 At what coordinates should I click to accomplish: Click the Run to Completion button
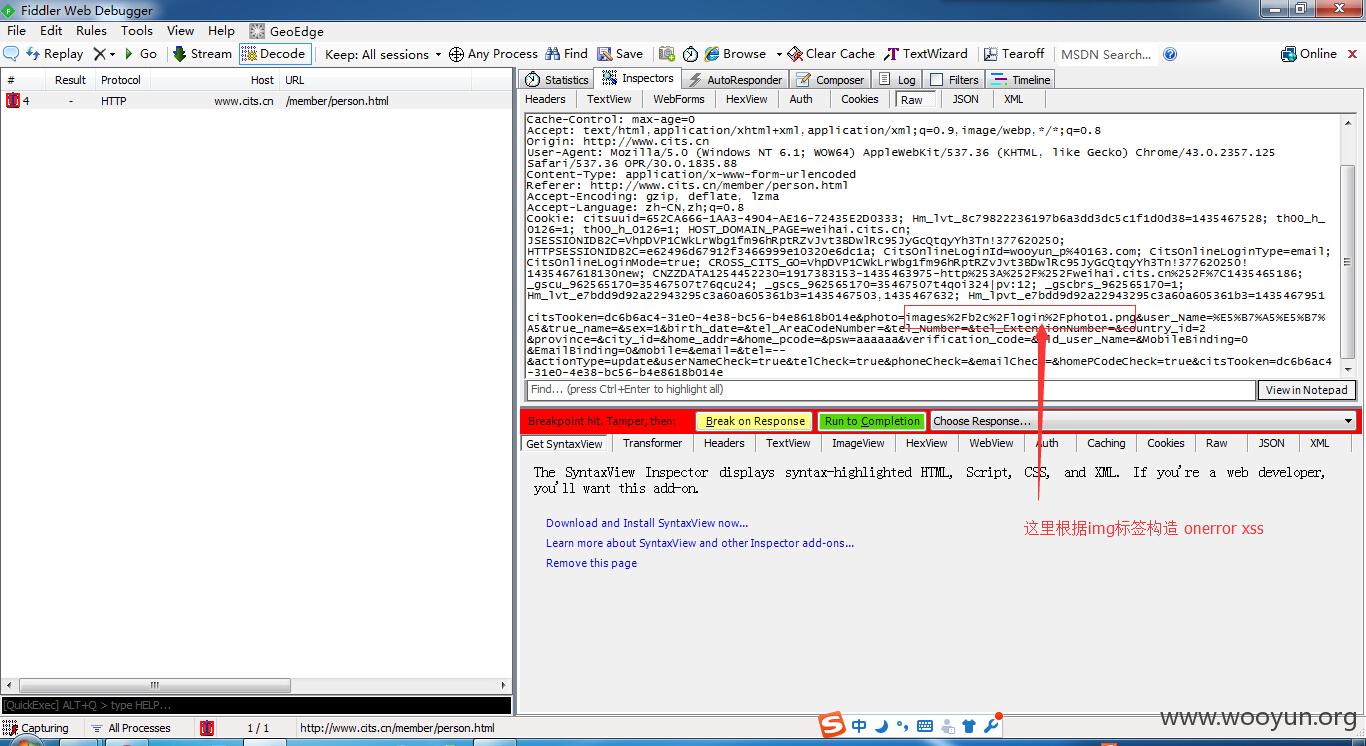point(872,421)
